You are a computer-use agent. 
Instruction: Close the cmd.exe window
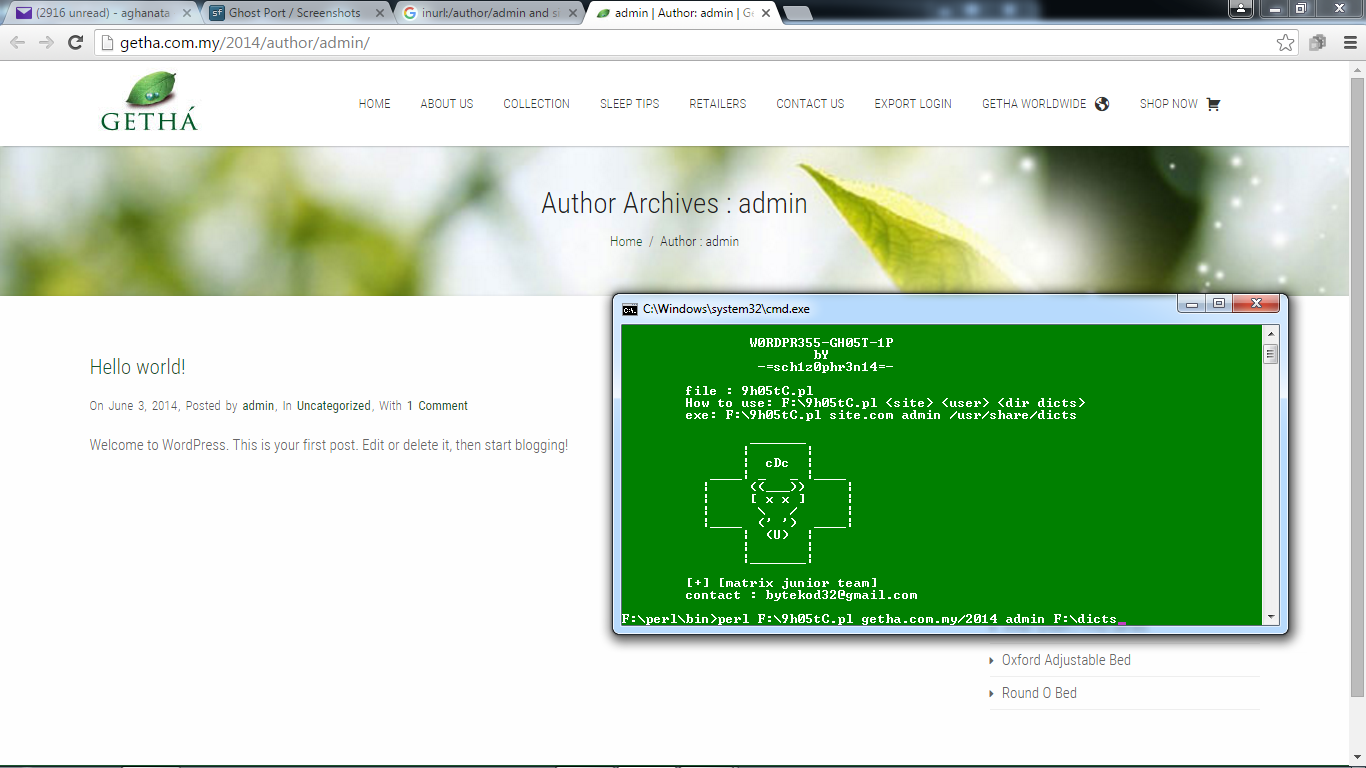pyautogui.click(x=1256, y=304)
